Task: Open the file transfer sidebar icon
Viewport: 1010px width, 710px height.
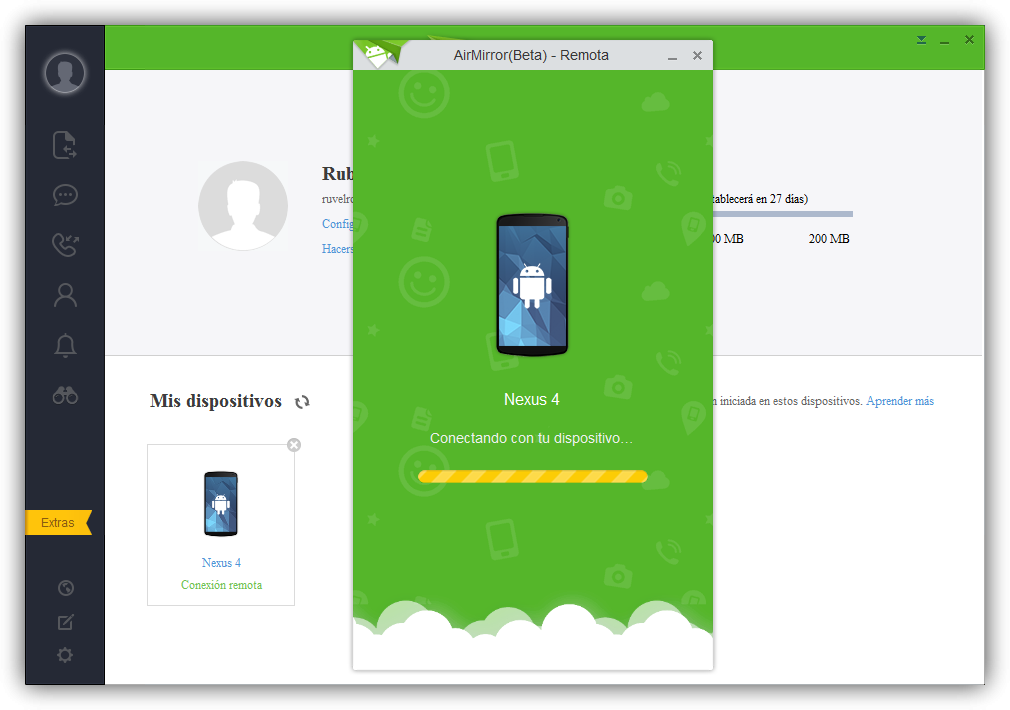Action: pyautogui.click(x=64, y=144)
